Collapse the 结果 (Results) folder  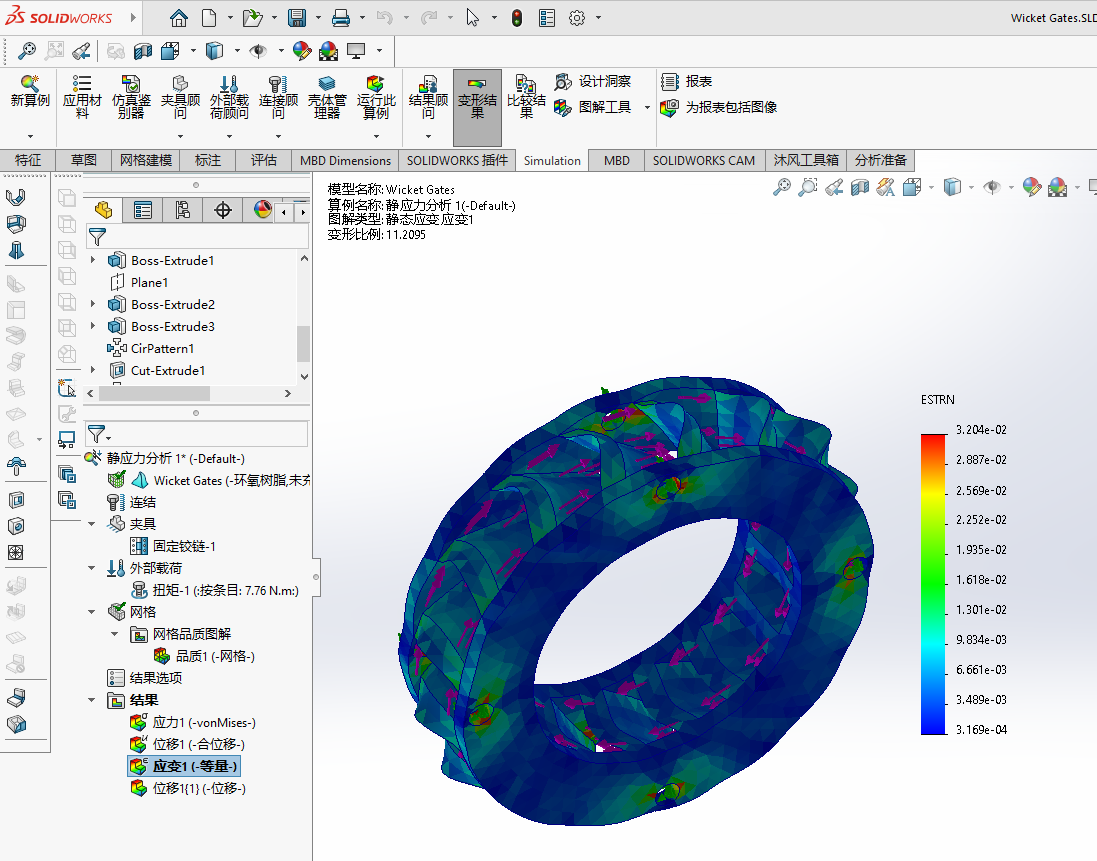[x=92, y=699]
